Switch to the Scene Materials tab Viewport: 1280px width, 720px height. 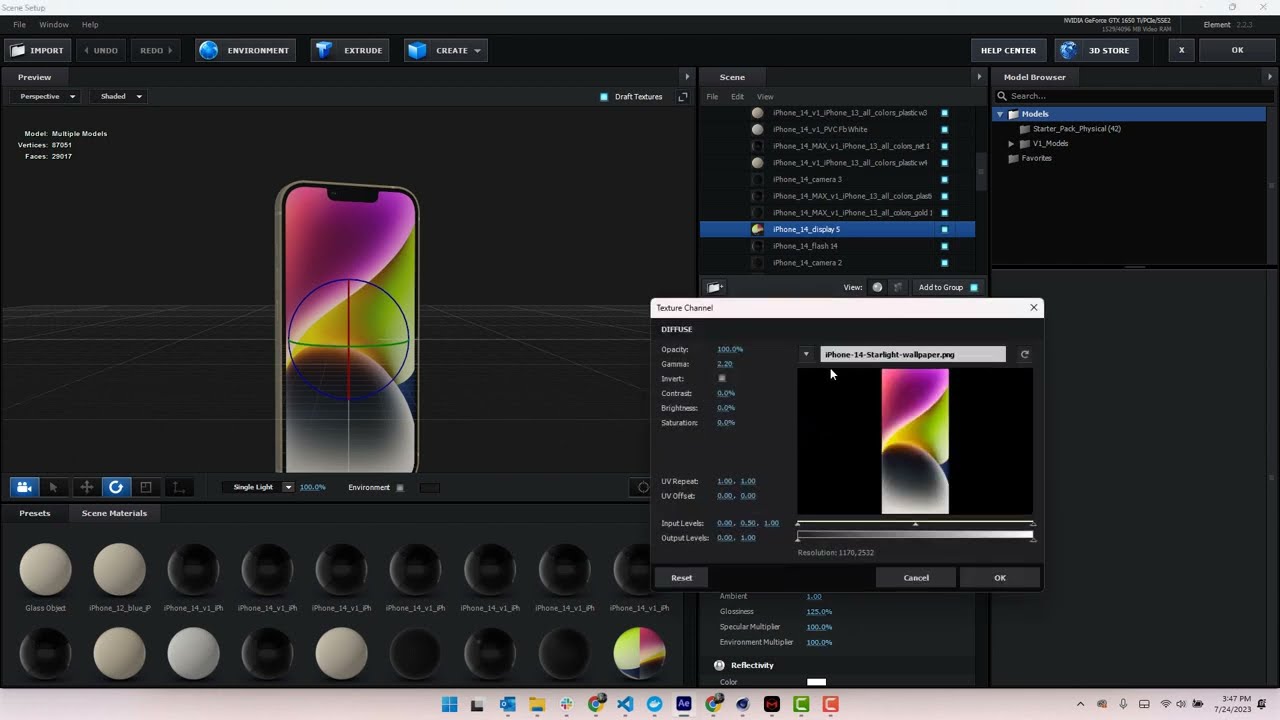click(114, 513)
